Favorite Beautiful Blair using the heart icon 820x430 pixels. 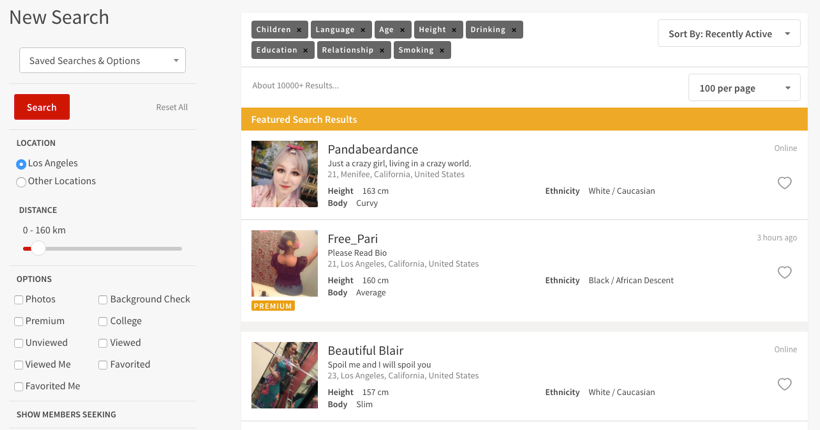click(x=784, y=384)
